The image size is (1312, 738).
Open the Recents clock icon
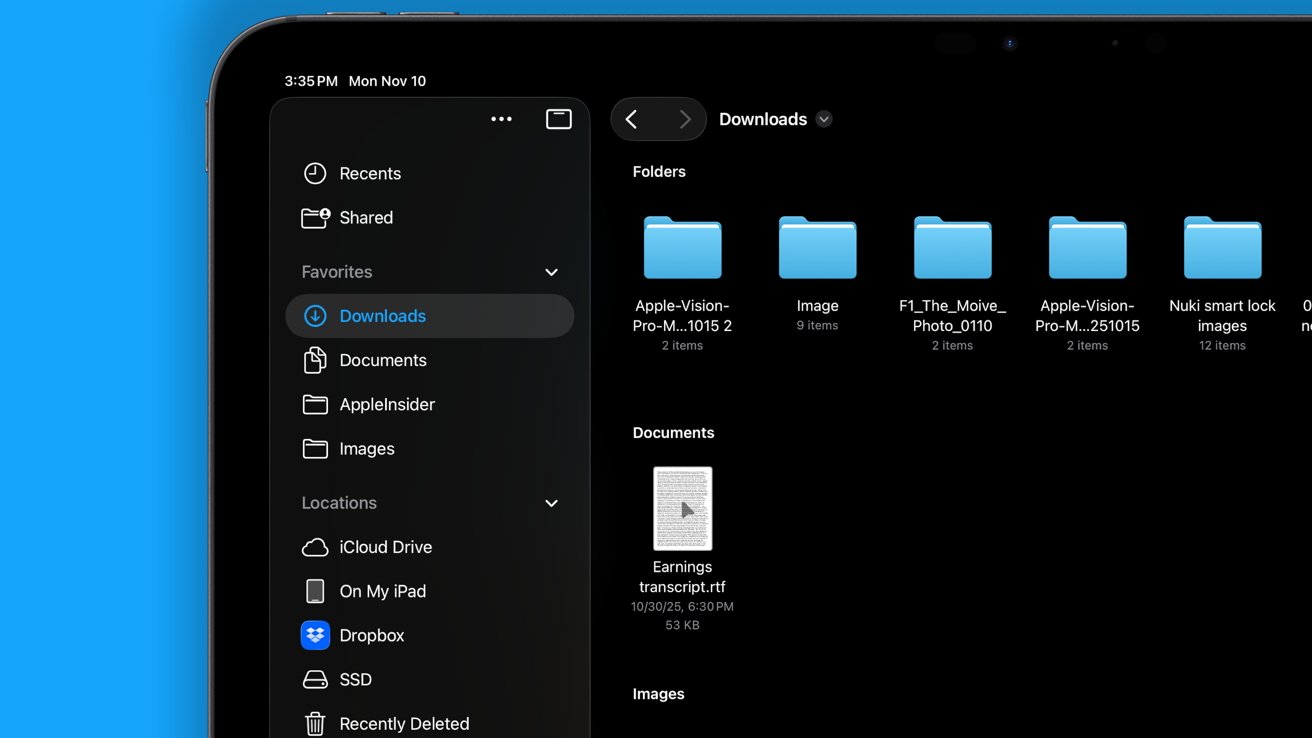(x=315, y=173)
